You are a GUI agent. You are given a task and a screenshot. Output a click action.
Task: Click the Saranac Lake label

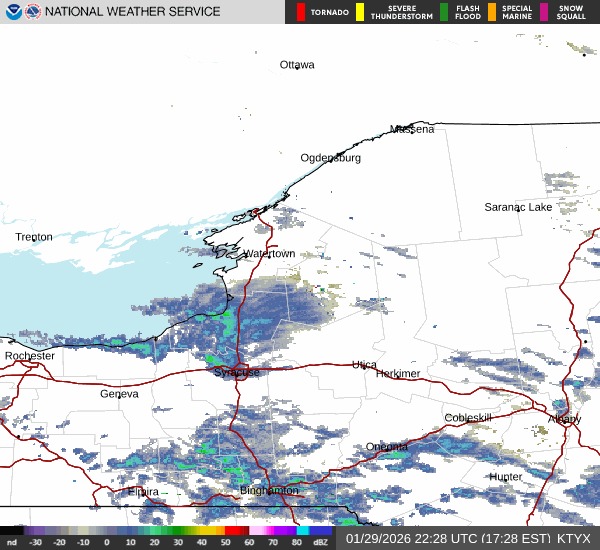coord(518,207)
